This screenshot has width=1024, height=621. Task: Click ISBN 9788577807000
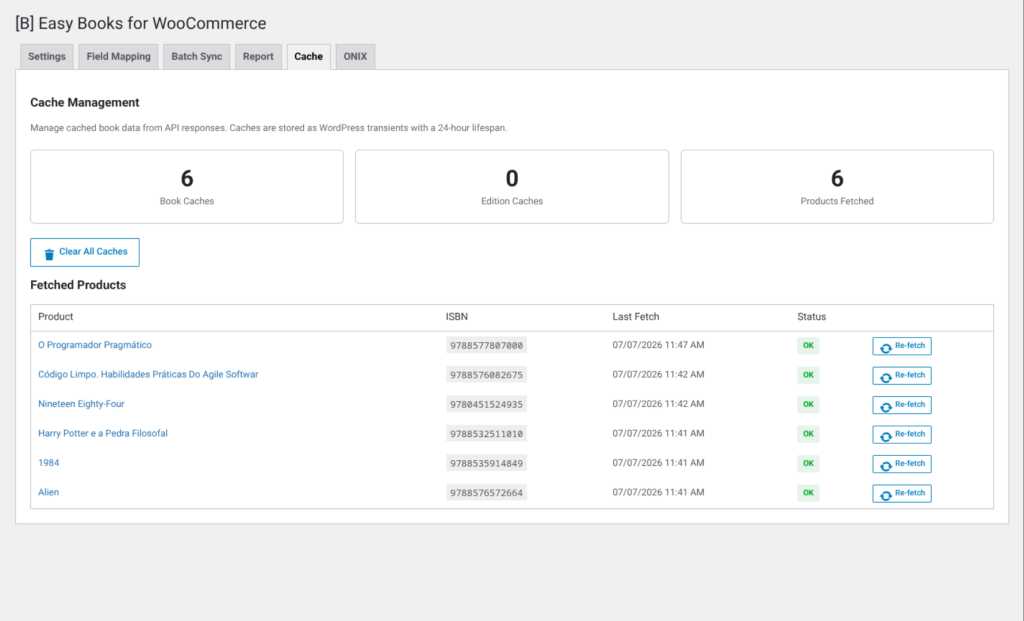pyautogui.click(x=487, y=345)
